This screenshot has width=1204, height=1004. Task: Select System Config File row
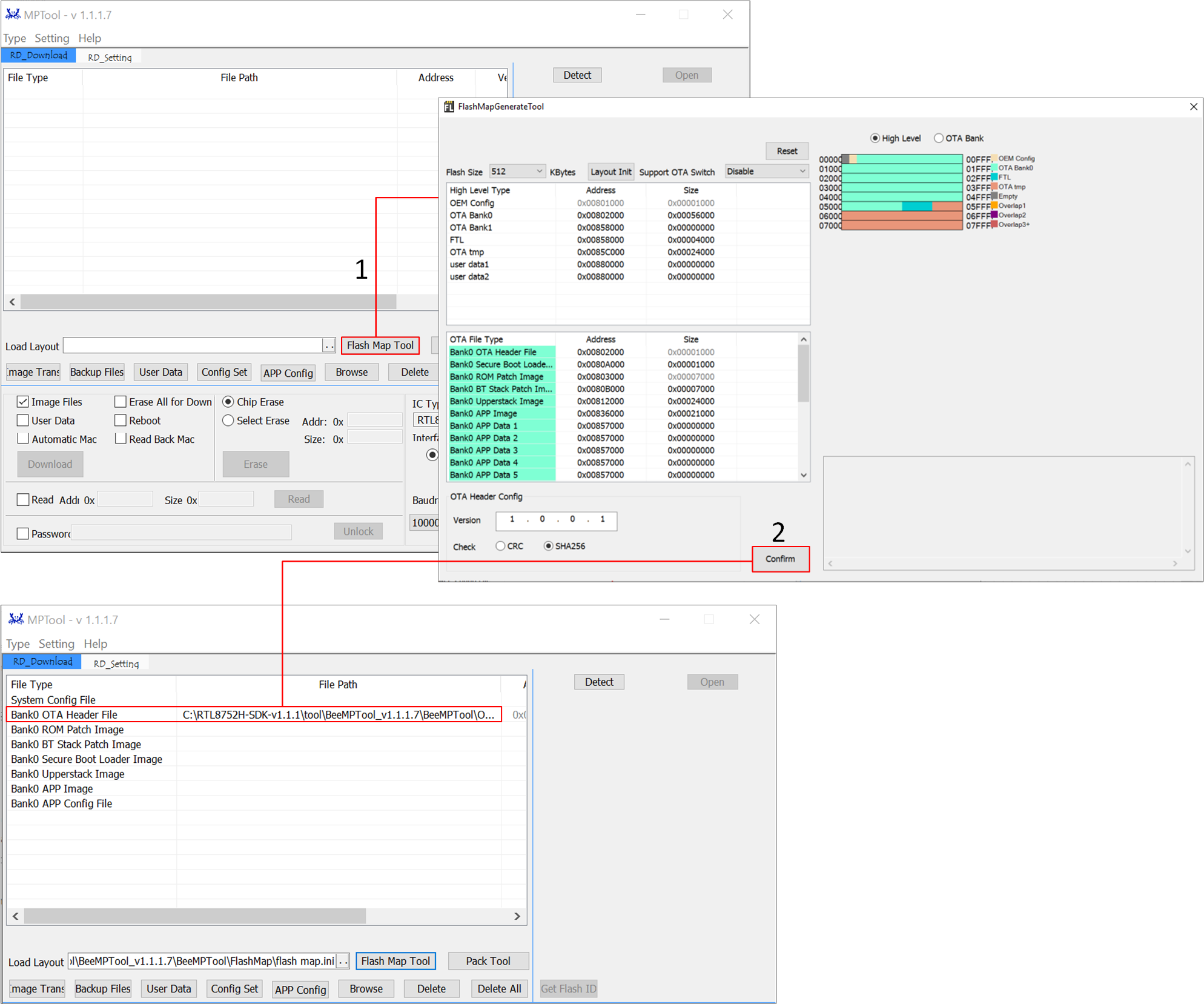pos(266,700)
